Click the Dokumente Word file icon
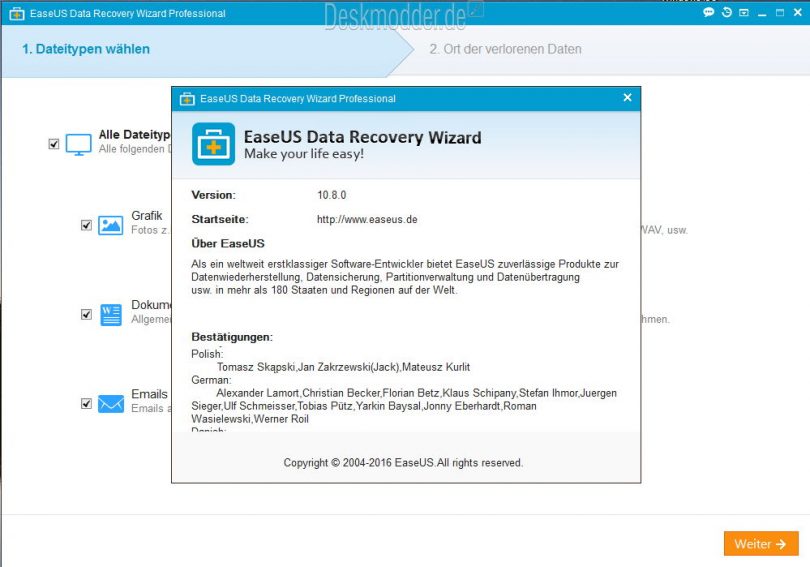 point(111,314)
